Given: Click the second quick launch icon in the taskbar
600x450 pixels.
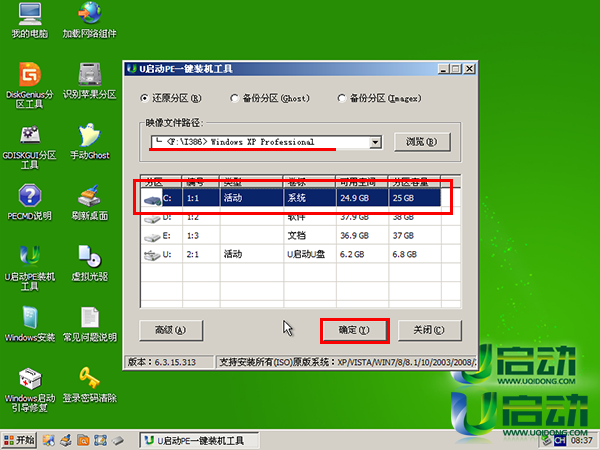Looking at the screenshot, I should [66, 440].
